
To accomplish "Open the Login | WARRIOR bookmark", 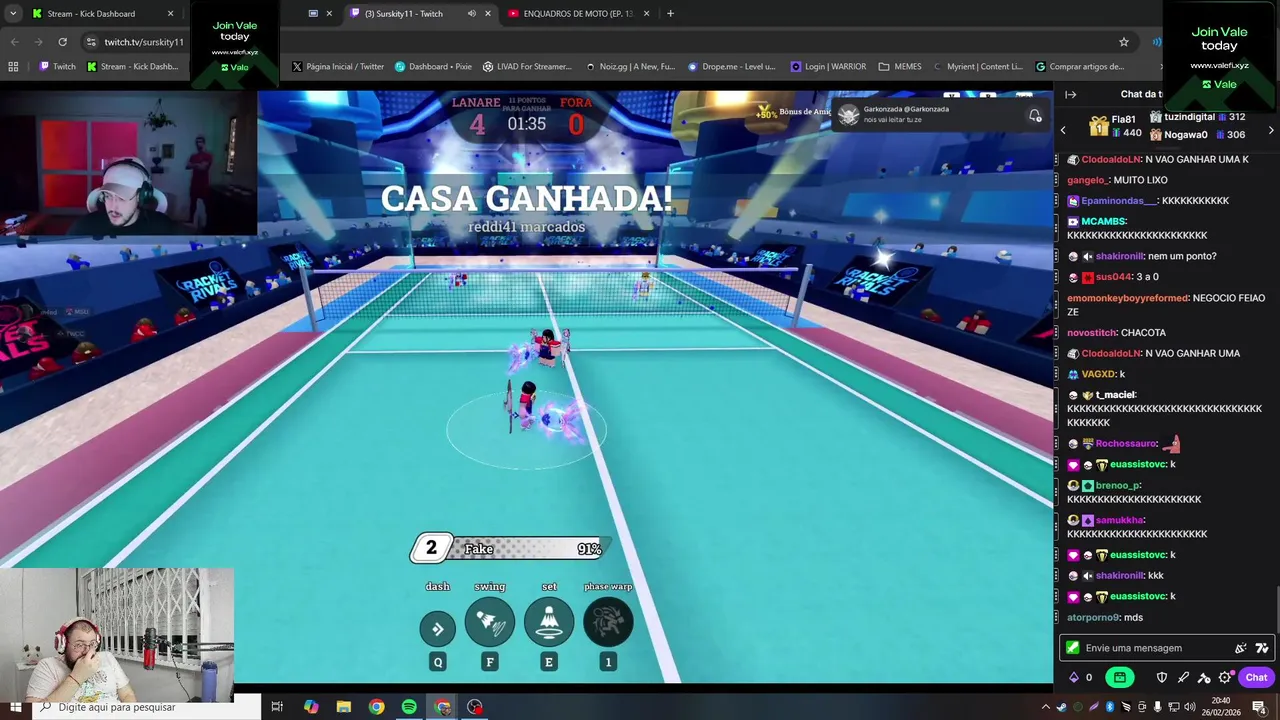I will click(828, 67).
